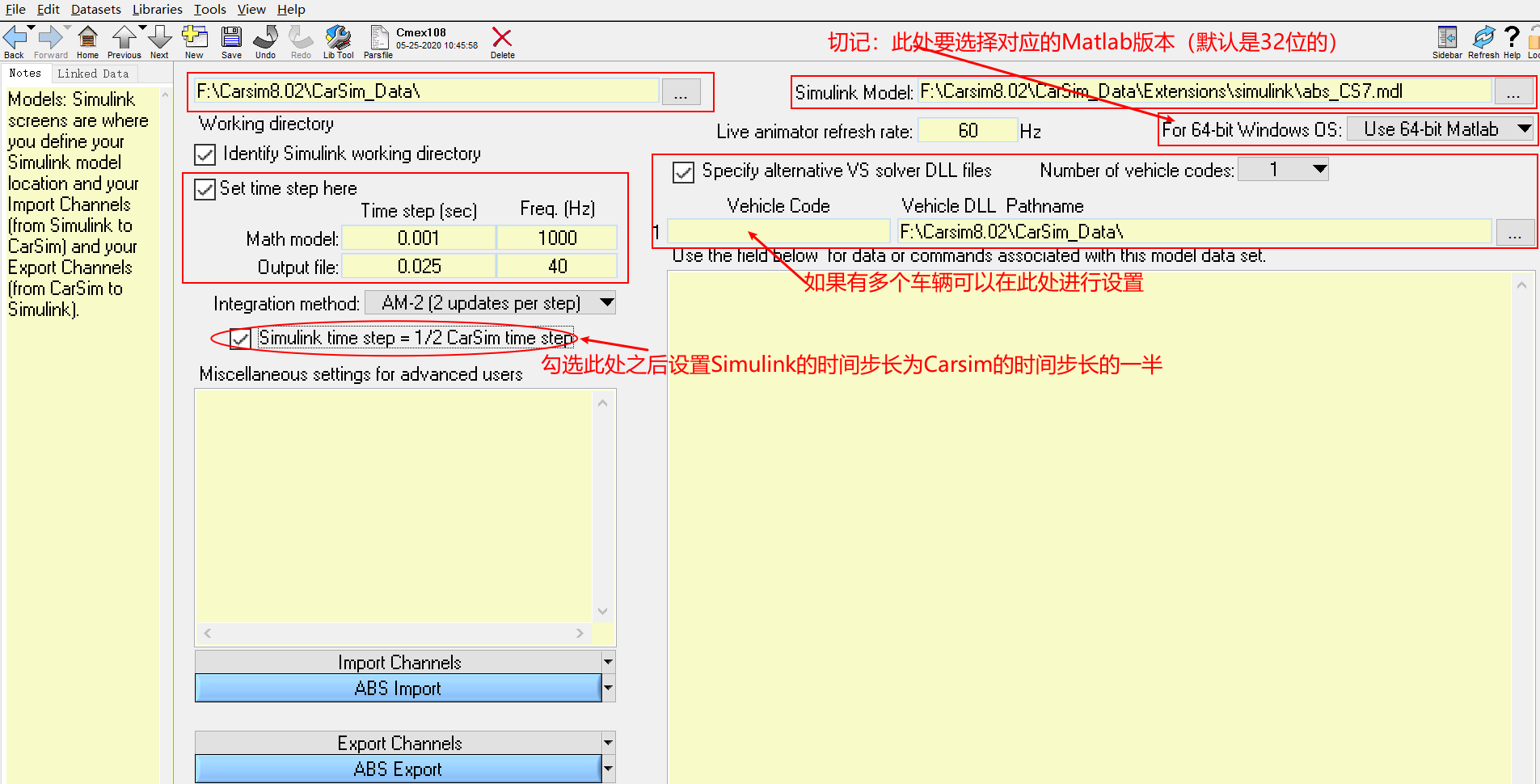Click the Undo icon

[x=265, y=37]
